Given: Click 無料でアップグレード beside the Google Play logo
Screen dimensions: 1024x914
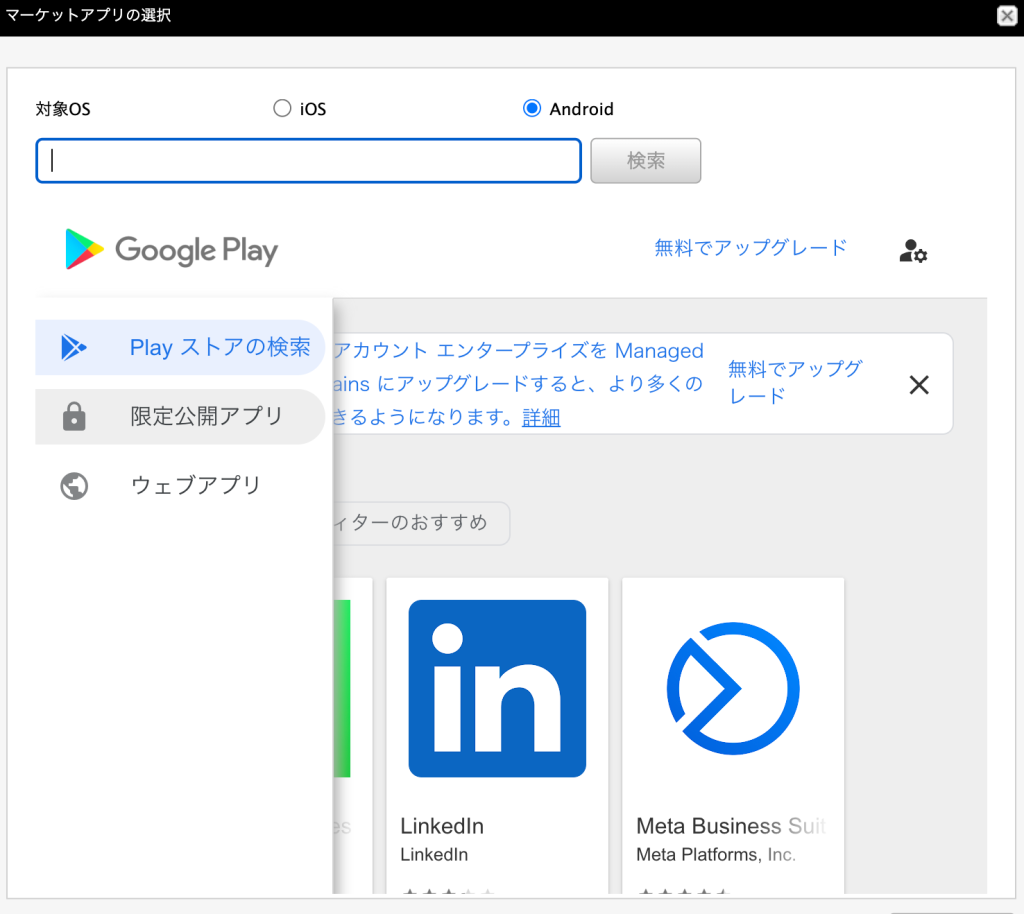Looking at the screenshot, I should [x=750, y=247].
